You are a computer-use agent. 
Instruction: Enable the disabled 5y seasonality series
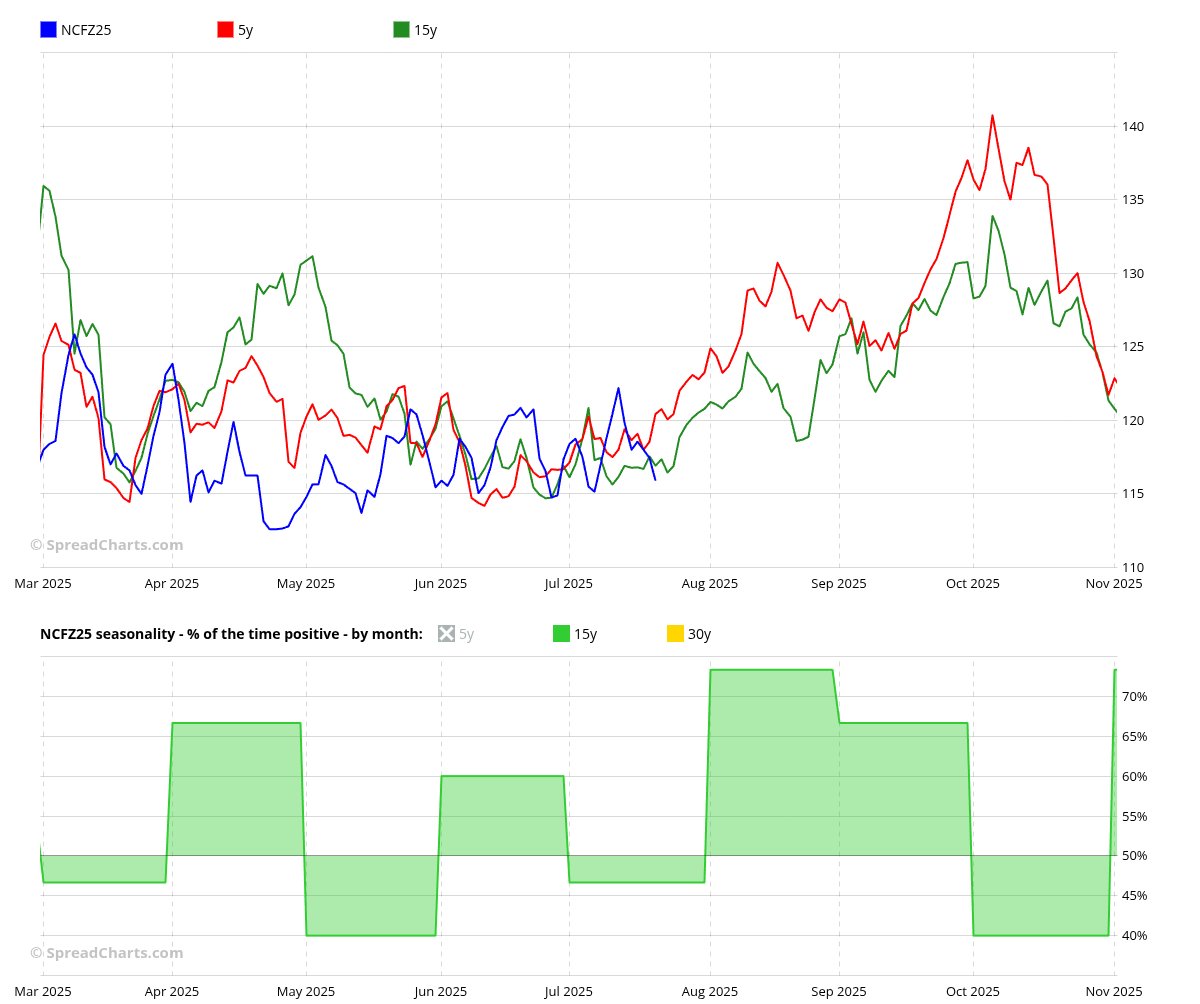[446, 633]
